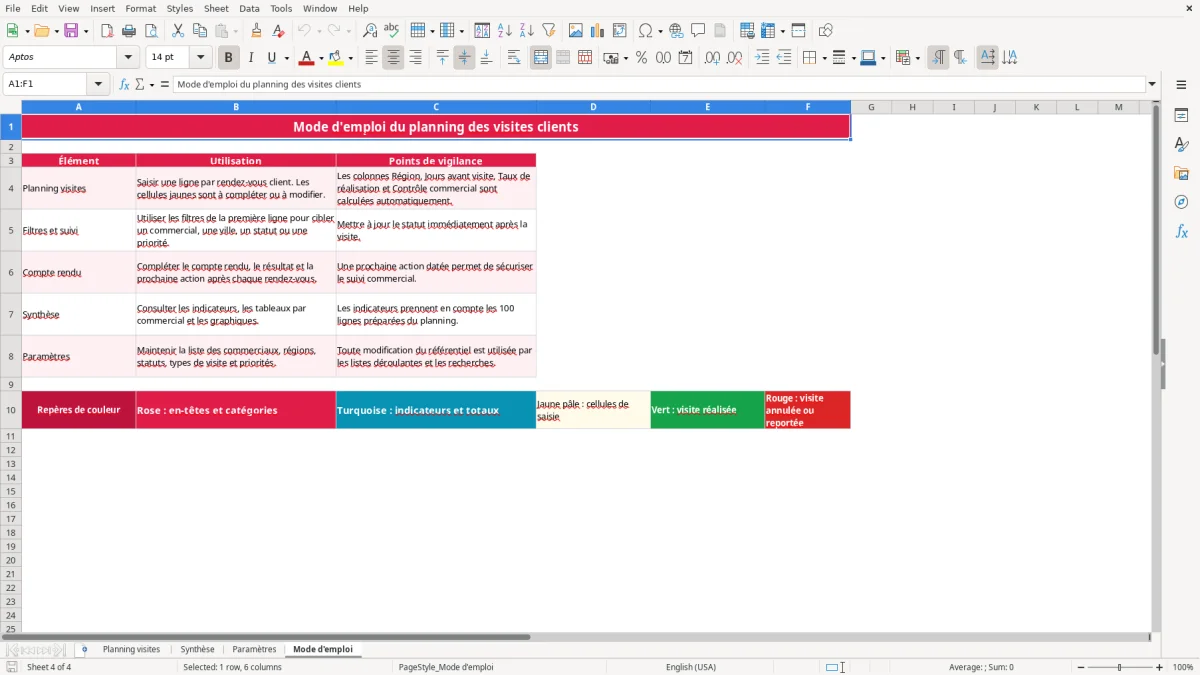1200x675 pixels.
Task: Click the Sidebar Settings hamburger button
Action: point(1181,87)
